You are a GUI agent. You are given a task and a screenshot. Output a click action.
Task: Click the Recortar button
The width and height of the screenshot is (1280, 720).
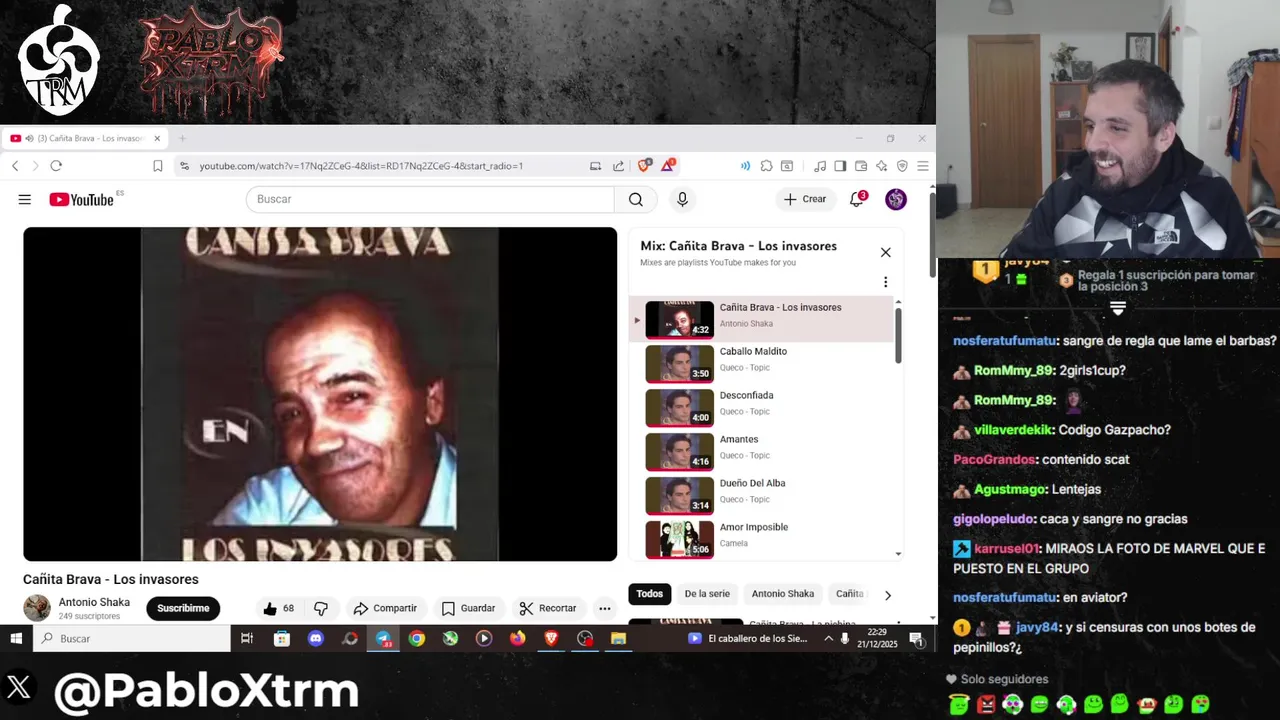548,608
